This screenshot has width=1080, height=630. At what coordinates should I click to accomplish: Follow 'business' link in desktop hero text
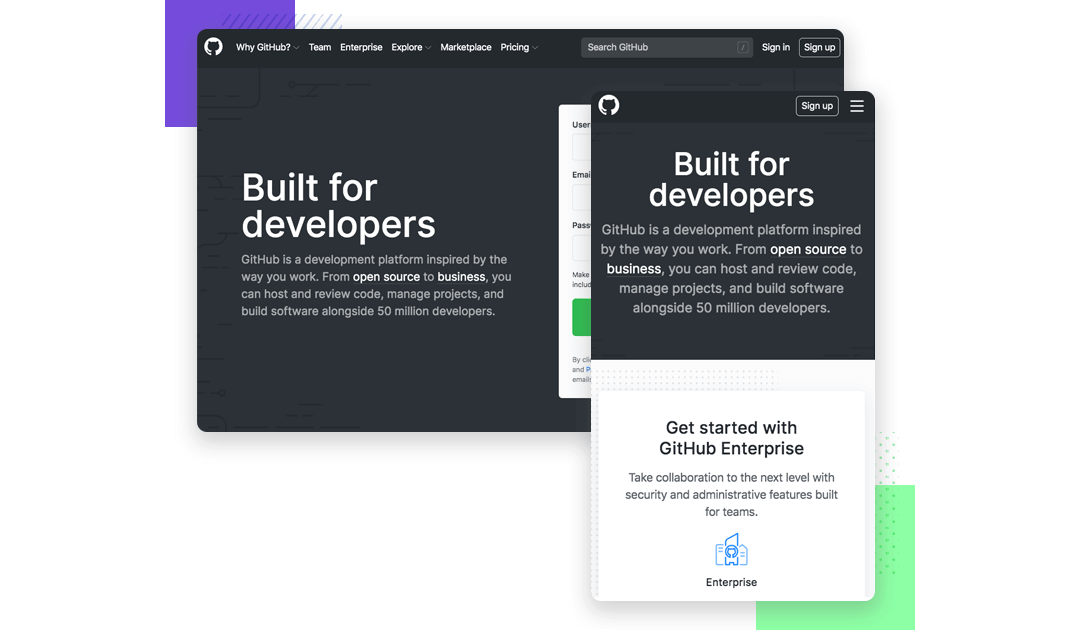pyautogui.click(x=461, y=277)
